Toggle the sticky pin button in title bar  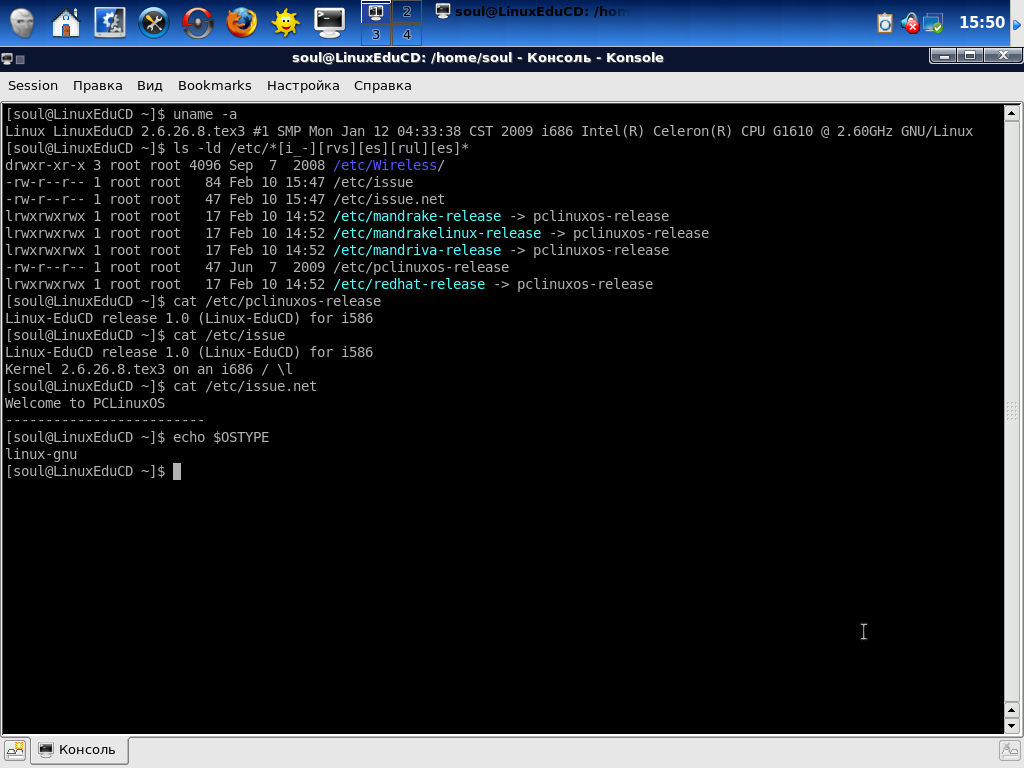[20, 59]
